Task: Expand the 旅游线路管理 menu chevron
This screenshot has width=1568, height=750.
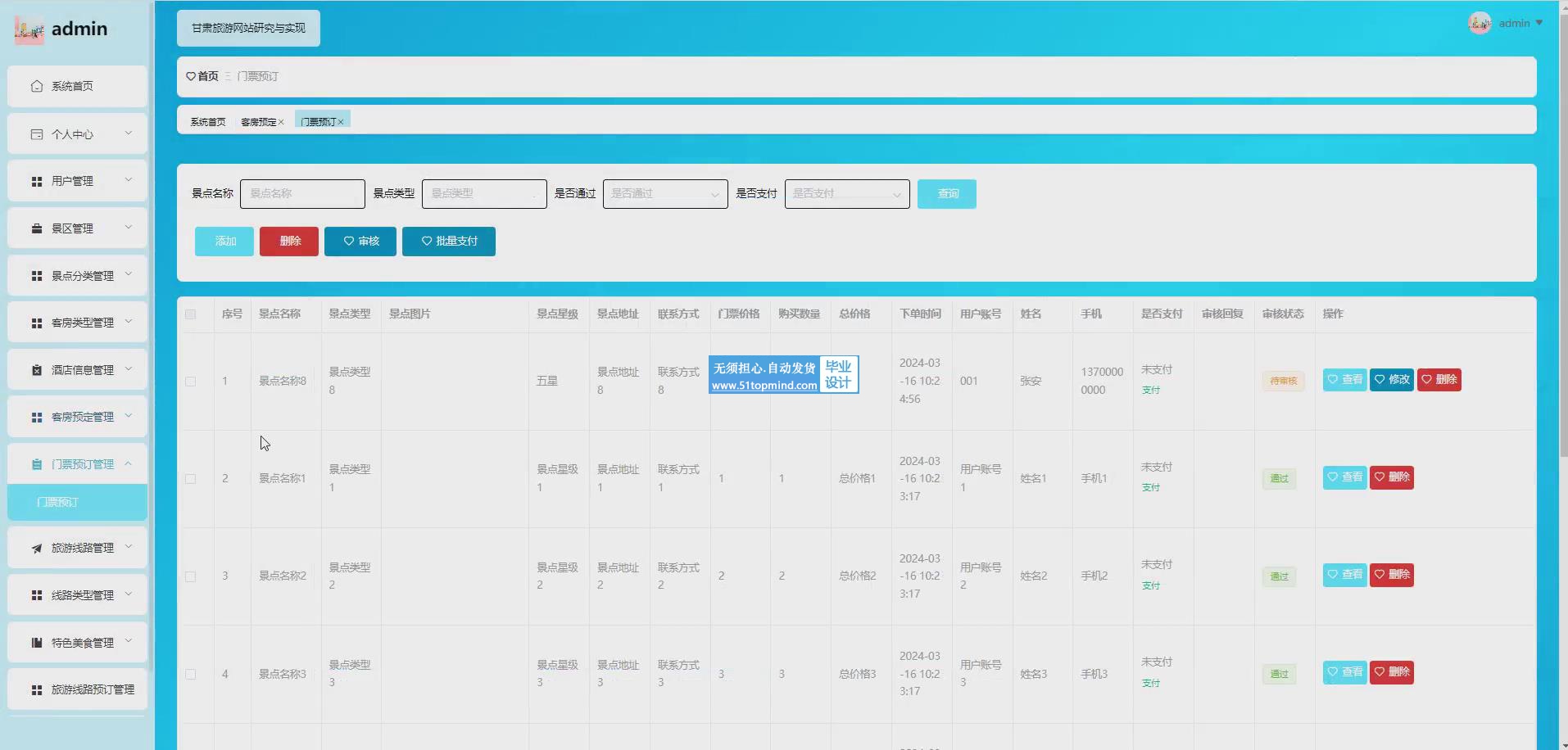Action: coord(129,547)
